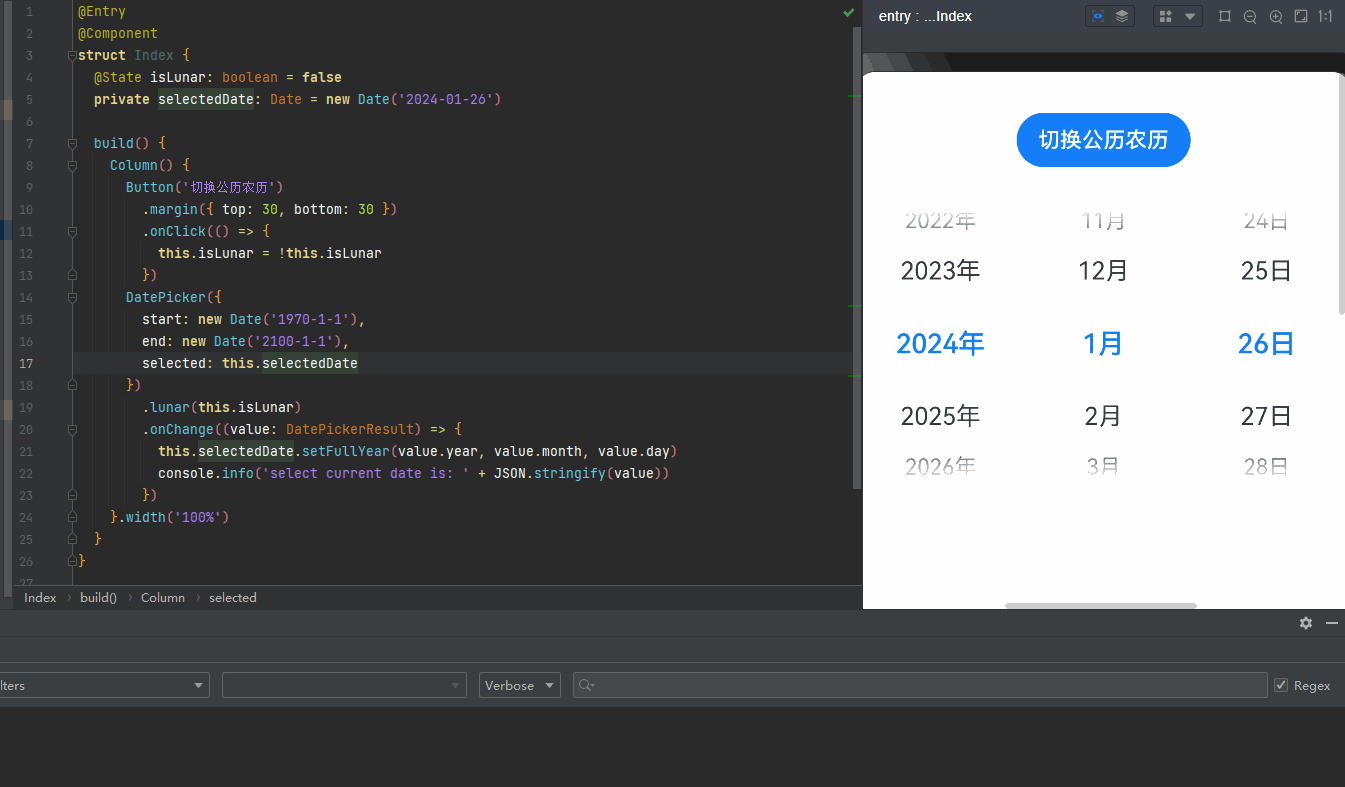Click the search magnifier icon in log filter

(587, 685)
